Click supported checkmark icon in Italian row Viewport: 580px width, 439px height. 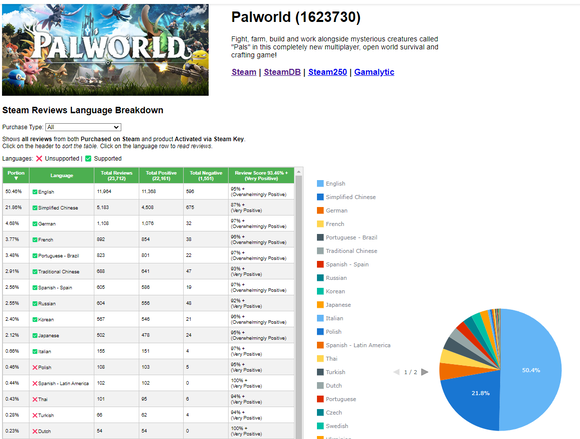point(35,351)
